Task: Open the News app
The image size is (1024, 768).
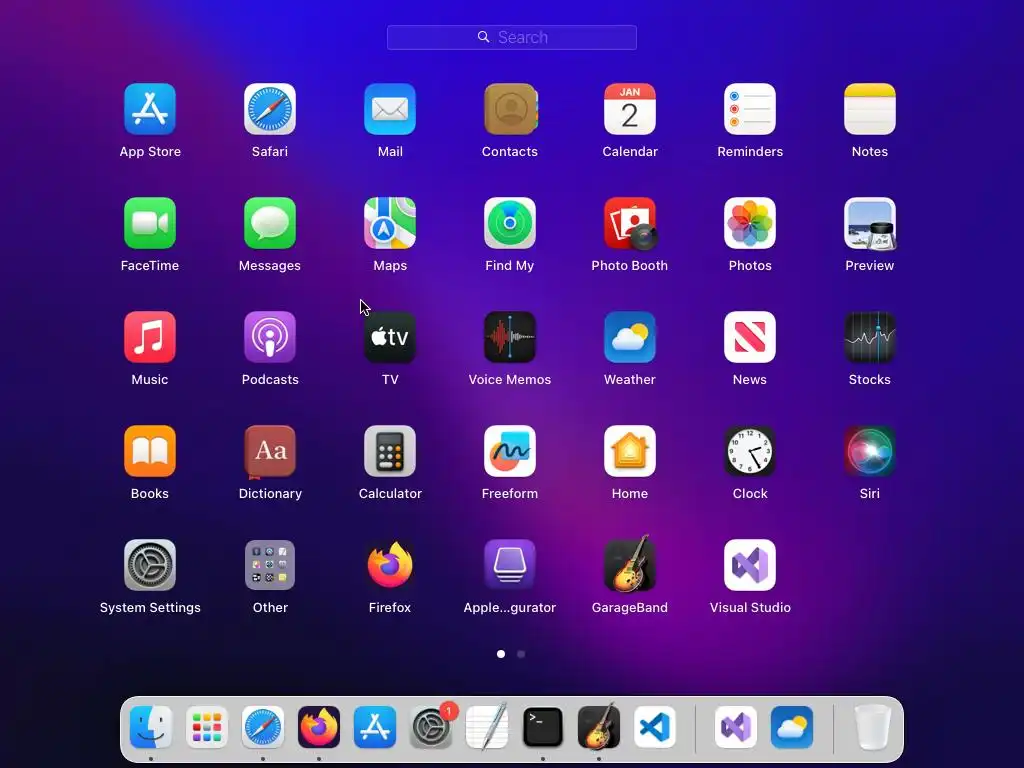Action: [750, 337]
